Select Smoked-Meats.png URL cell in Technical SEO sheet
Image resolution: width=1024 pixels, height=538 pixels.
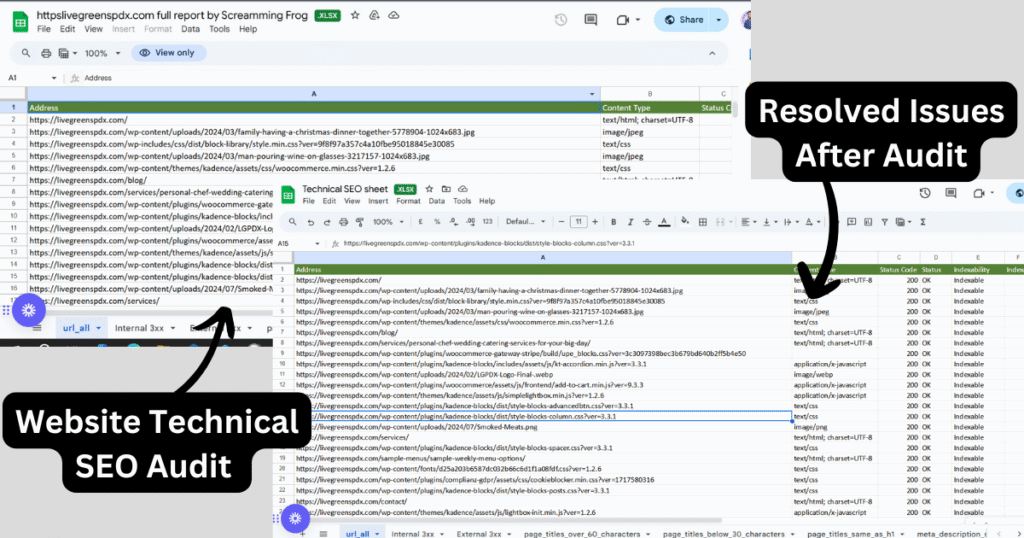click(x=543, y=427)
